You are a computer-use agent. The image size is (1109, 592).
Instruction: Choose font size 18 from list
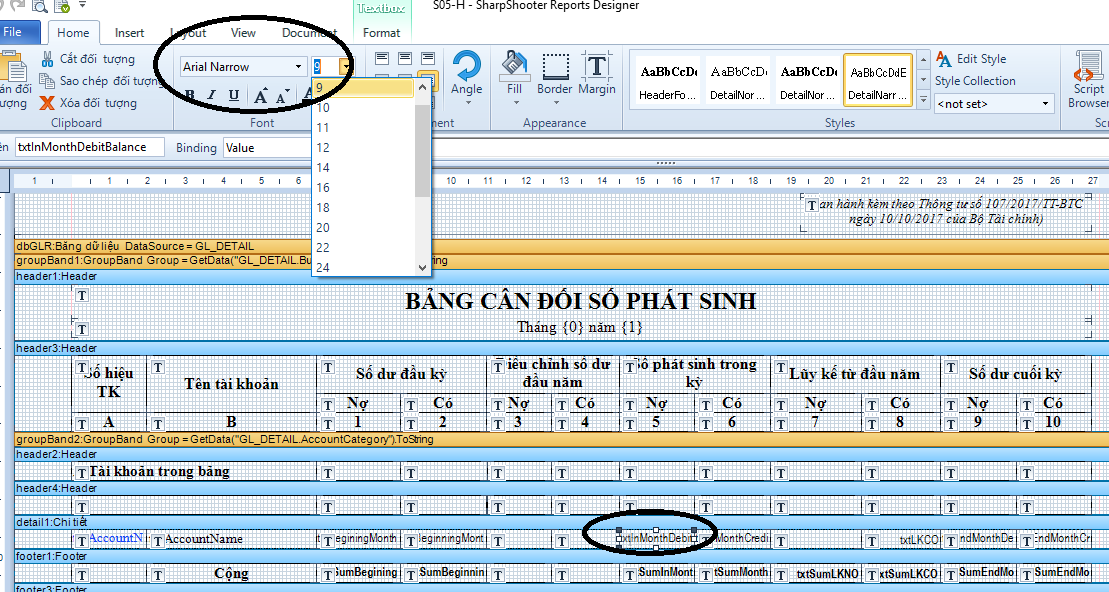point(362,207)
